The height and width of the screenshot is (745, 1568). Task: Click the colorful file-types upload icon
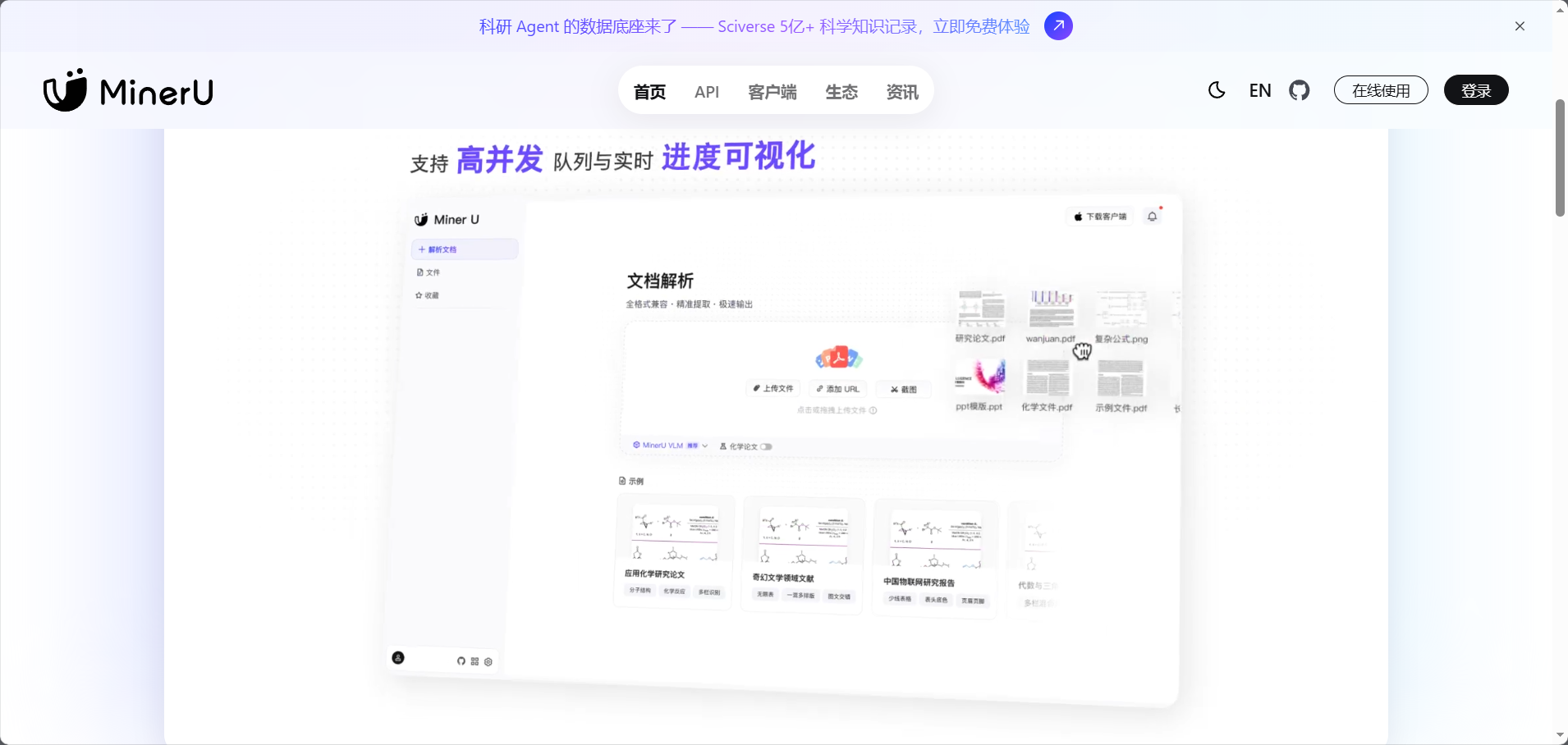[x=838, y=358]
